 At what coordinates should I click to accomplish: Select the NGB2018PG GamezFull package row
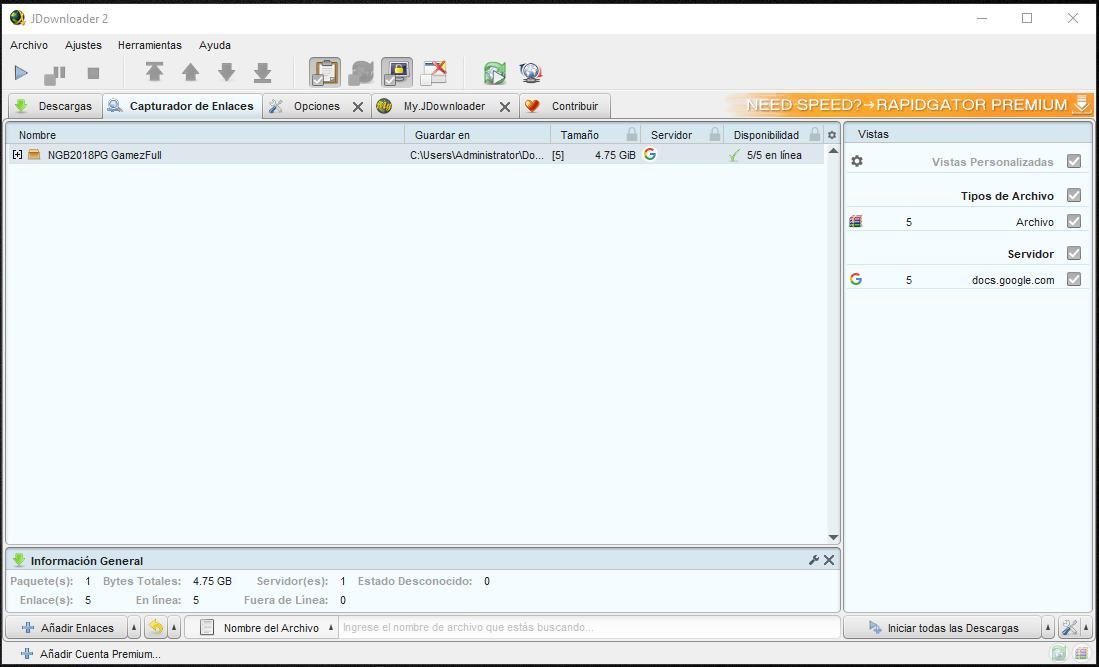[x=416, y=155]
